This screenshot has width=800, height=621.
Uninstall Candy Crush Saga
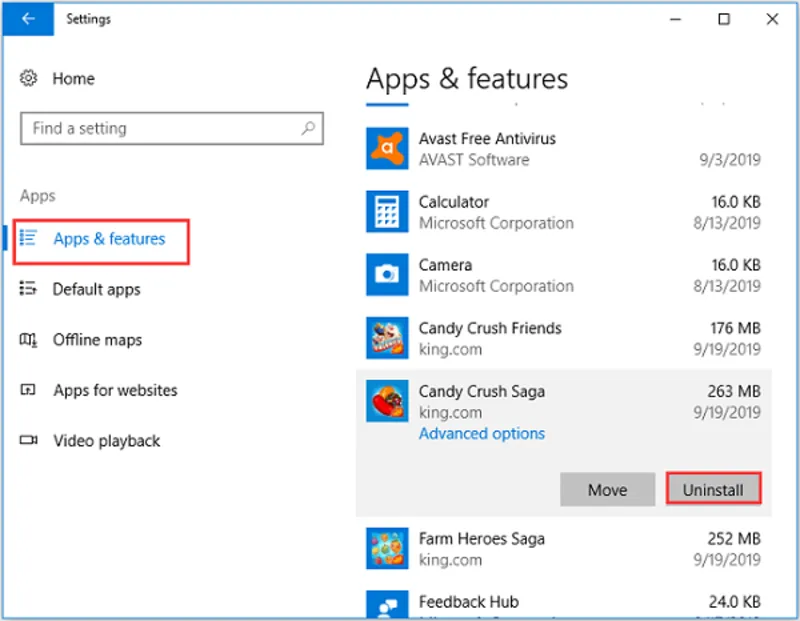[713, 489]
